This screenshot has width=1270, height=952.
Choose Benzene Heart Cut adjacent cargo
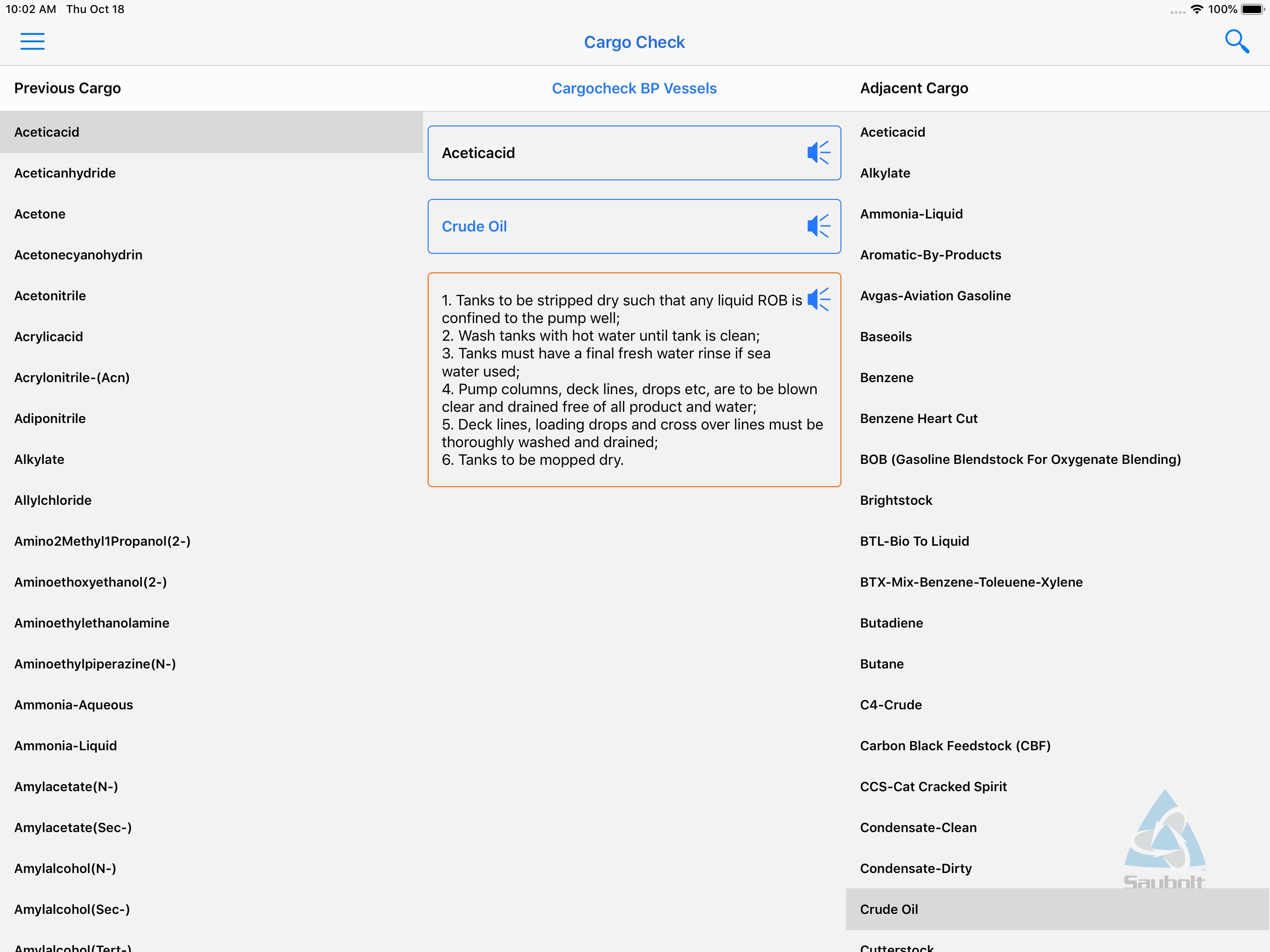tap(1058, 418)
